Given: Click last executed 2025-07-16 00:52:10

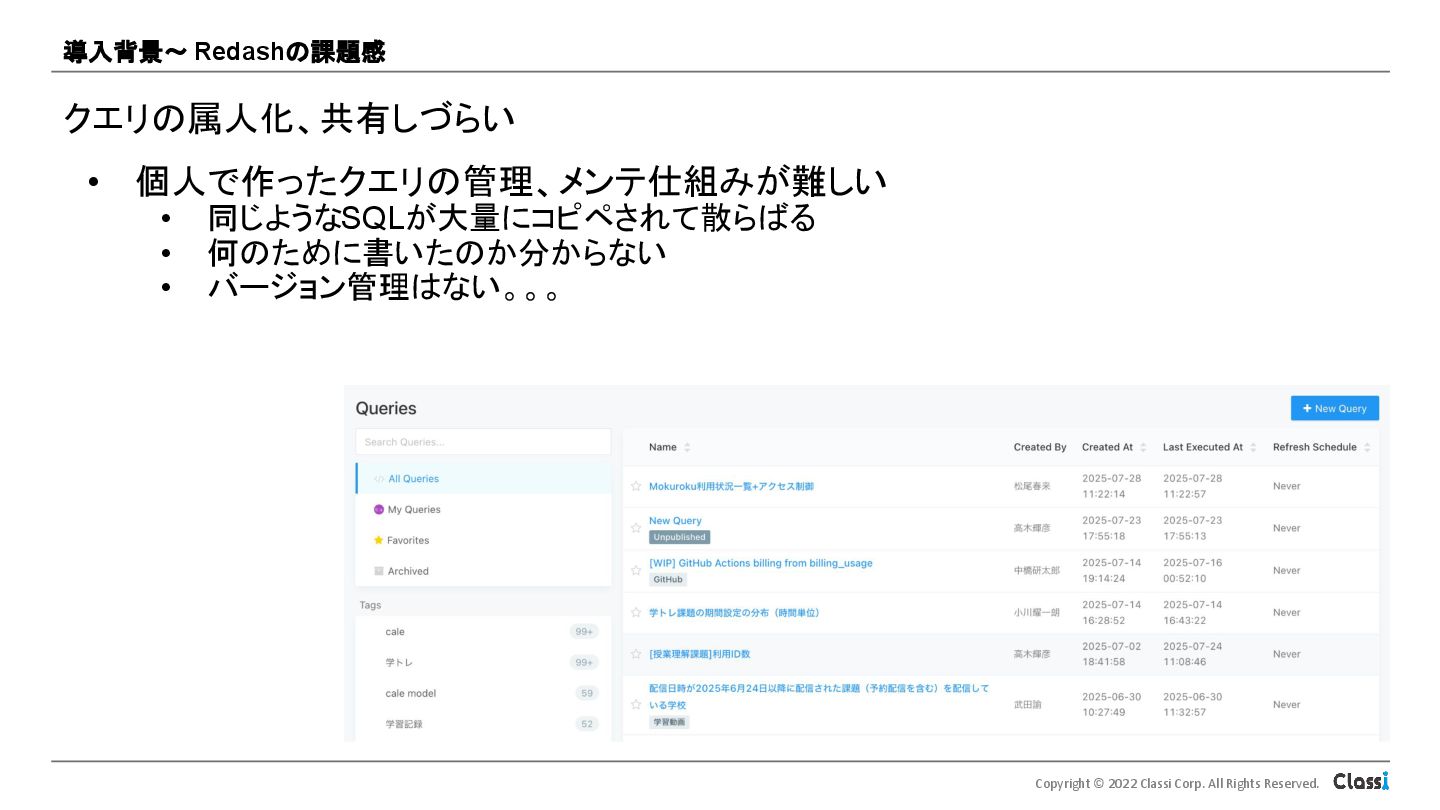Looking at the screenshot, I should point(1192,570).
